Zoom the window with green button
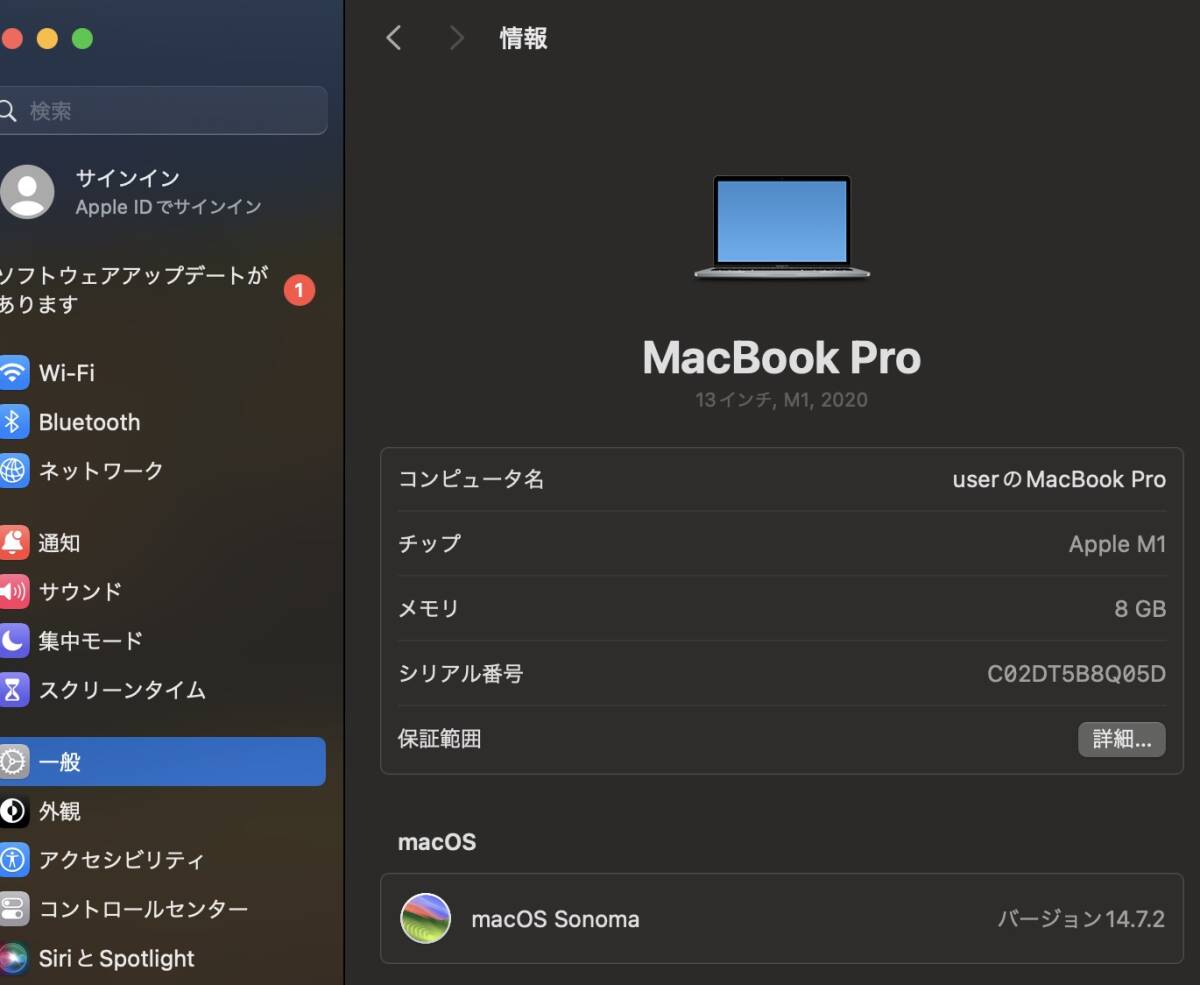The width and height of the screenshot is (1200, 985). [83, 38]
